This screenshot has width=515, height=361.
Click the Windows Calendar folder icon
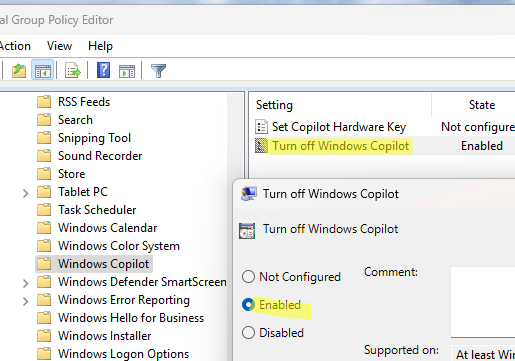(x=44, y=228)
